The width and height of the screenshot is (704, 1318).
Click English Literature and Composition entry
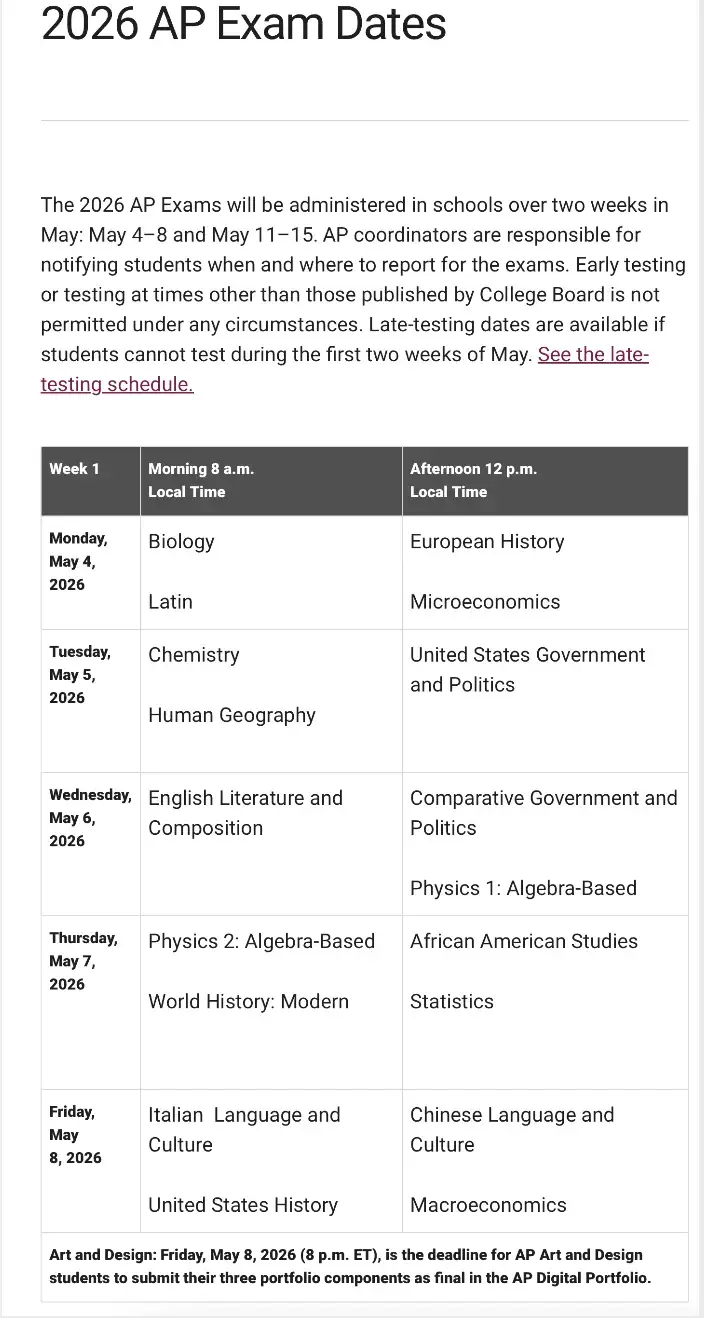(x=245, y=813)
